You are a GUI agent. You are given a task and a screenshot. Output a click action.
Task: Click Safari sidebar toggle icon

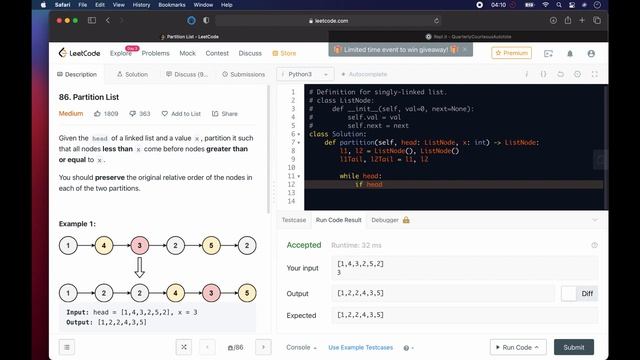92,20
